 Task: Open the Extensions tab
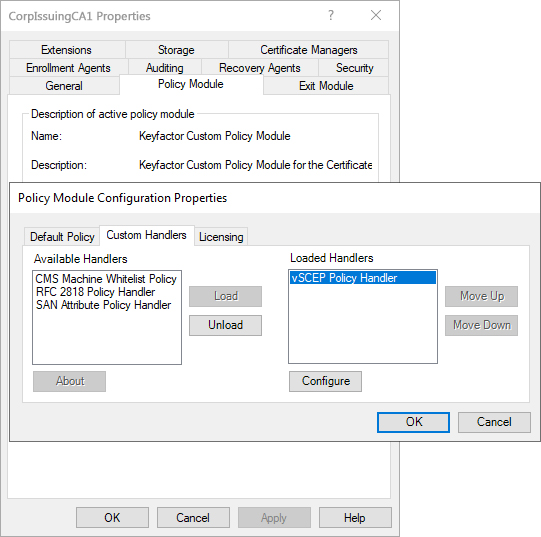(67, 50)
